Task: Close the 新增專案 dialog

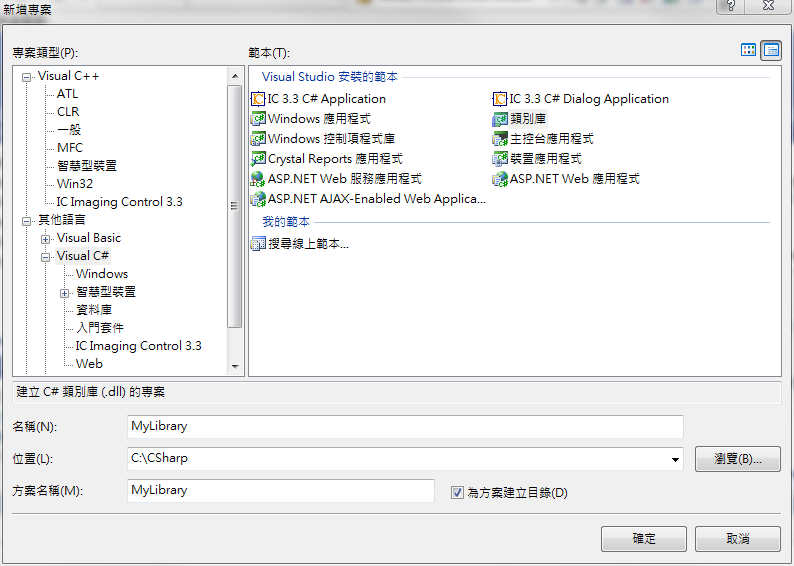Action: [x=768, y=6]
